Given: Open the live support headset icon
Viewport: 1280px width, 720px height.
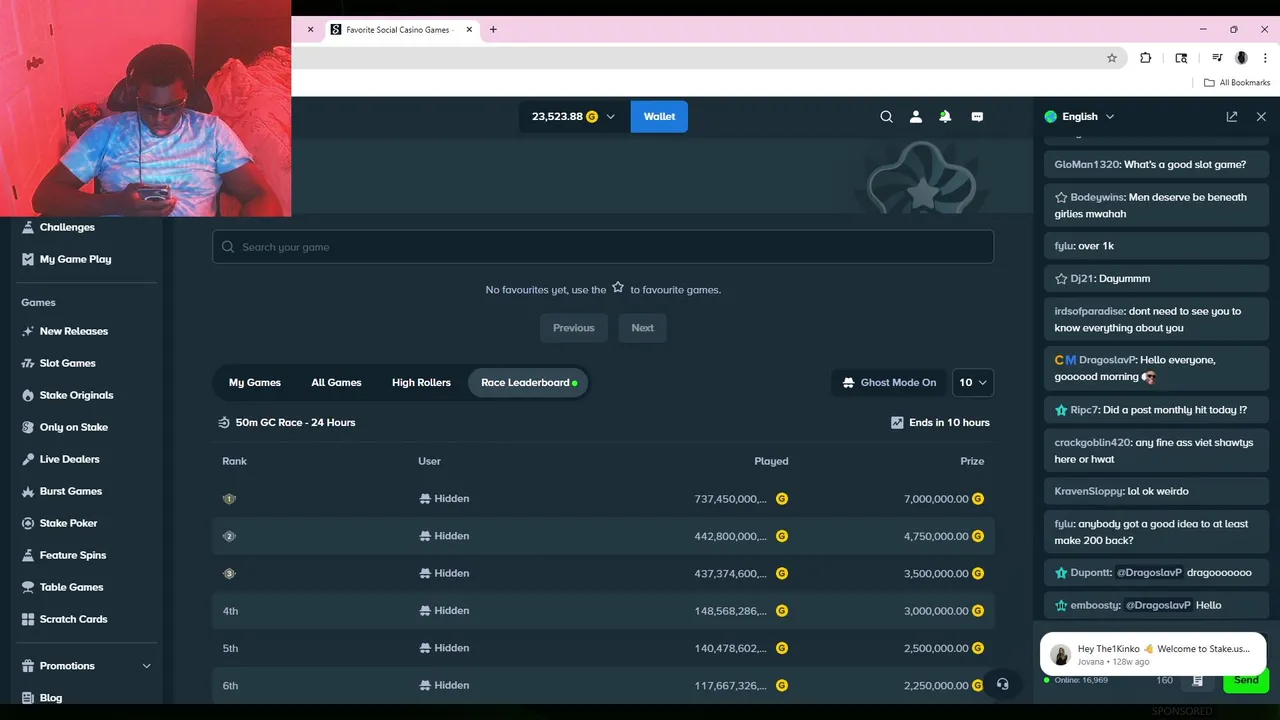Looking at the screenshot, I should tap(1002, 684).
